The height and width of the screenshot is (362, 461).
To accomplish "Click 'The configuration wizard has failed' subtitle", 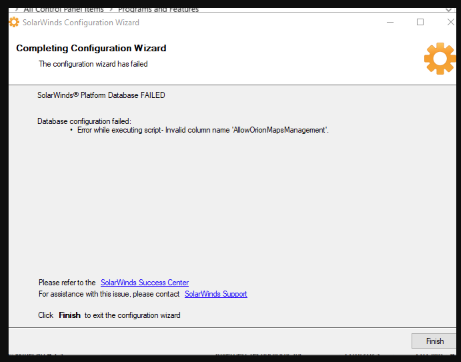I will [93, 64].
